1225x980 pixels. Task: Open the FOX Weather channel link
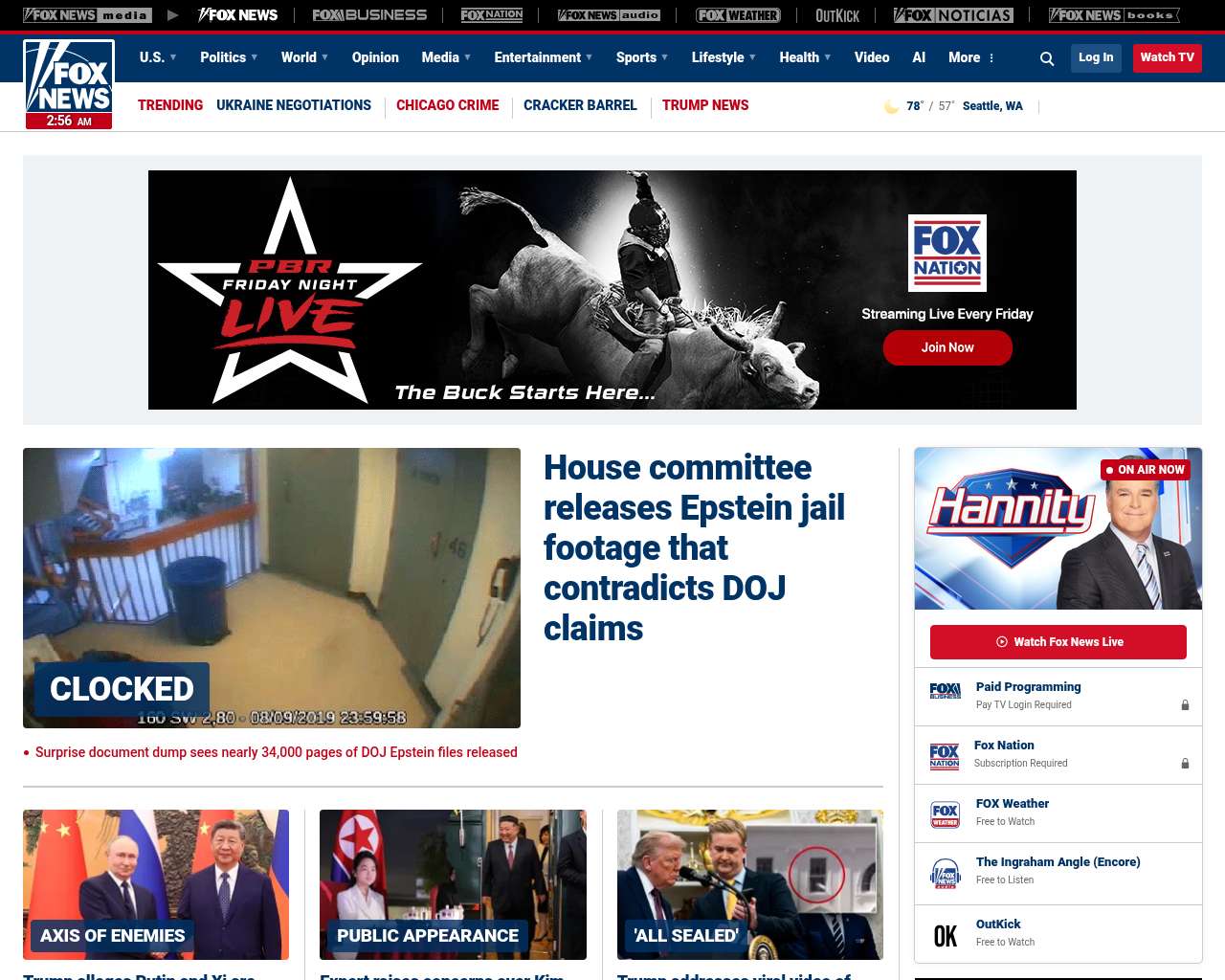(1013, 804)
